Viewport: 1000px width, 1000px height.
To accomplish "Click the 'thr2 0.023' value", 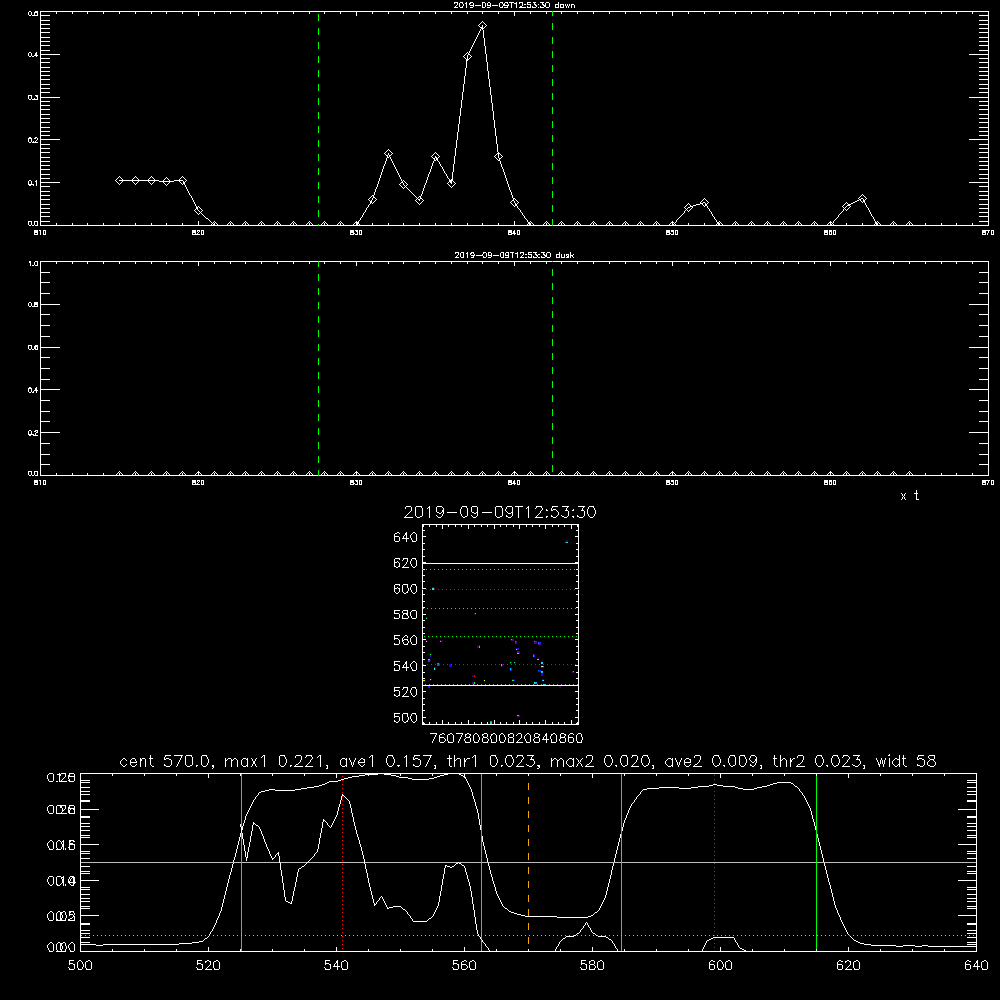I will [x=817, y=761].
